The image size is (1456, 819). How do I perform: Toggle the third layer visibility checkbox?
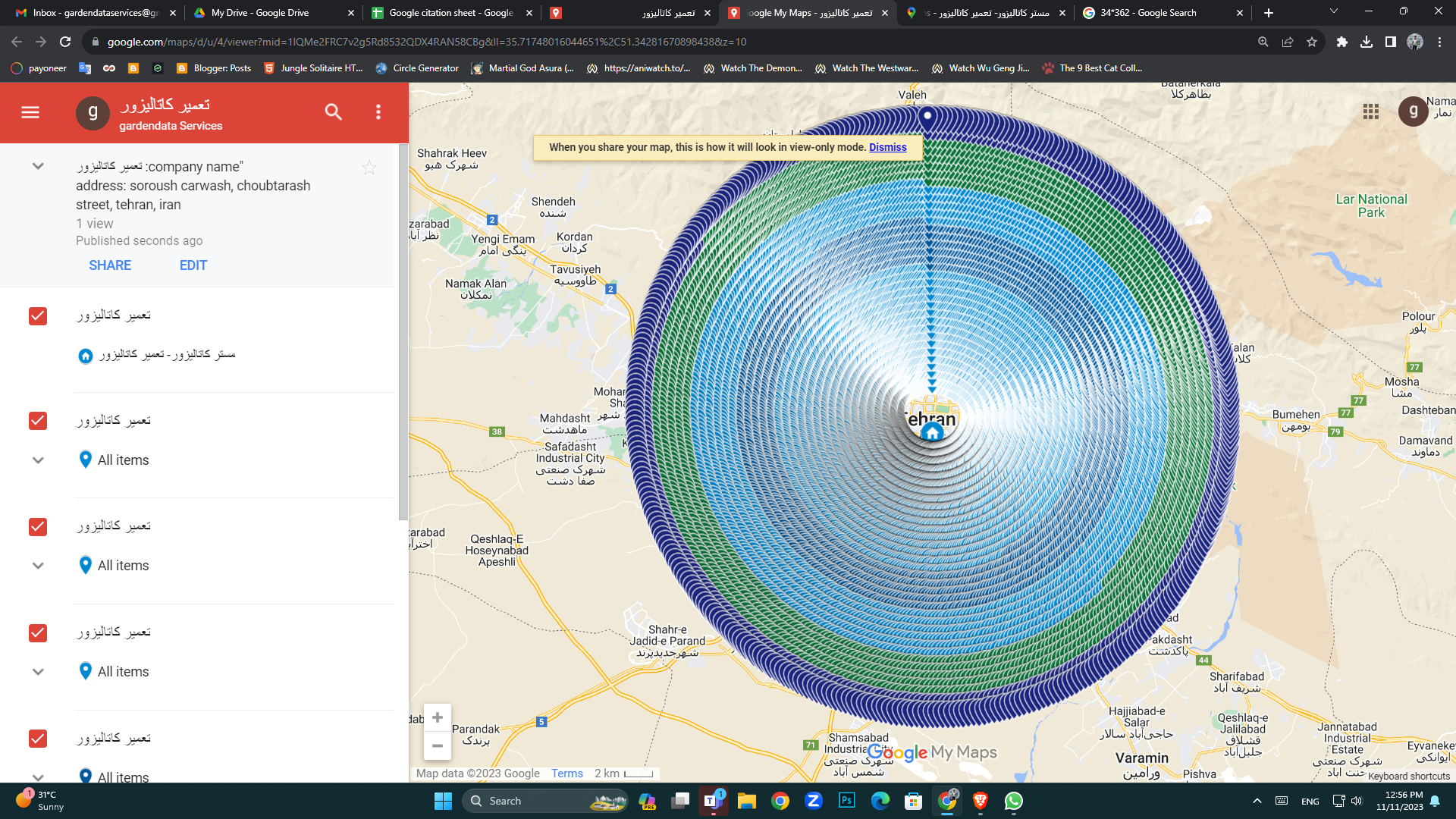pos(38,526)
